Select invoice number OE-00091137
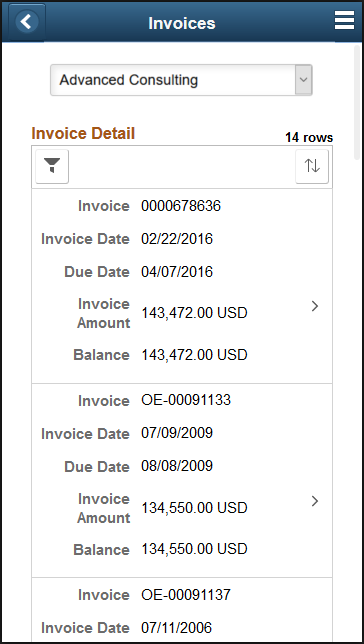This screenshot has width=364, height=644. (186, 594)
